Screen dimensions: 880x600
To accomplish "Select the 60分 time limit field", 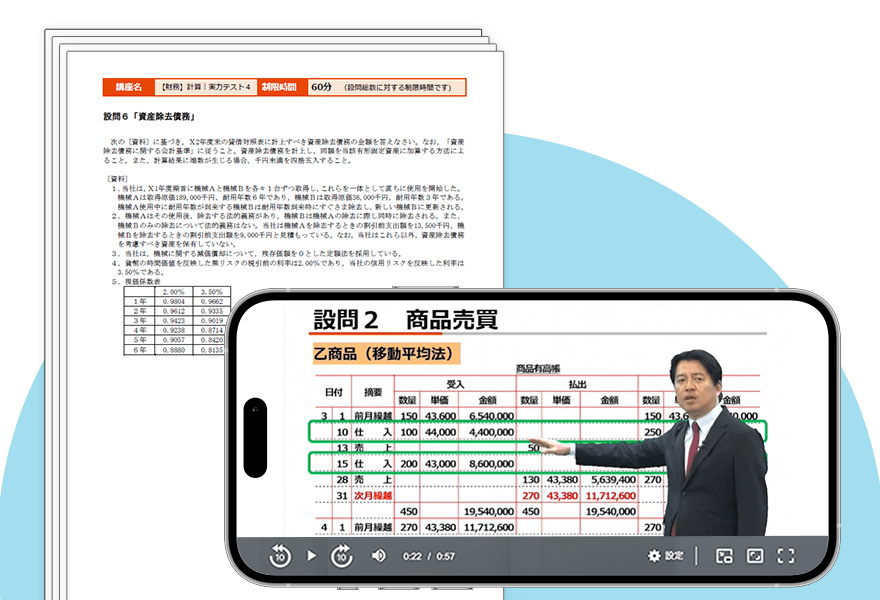I will coord(321,87).
